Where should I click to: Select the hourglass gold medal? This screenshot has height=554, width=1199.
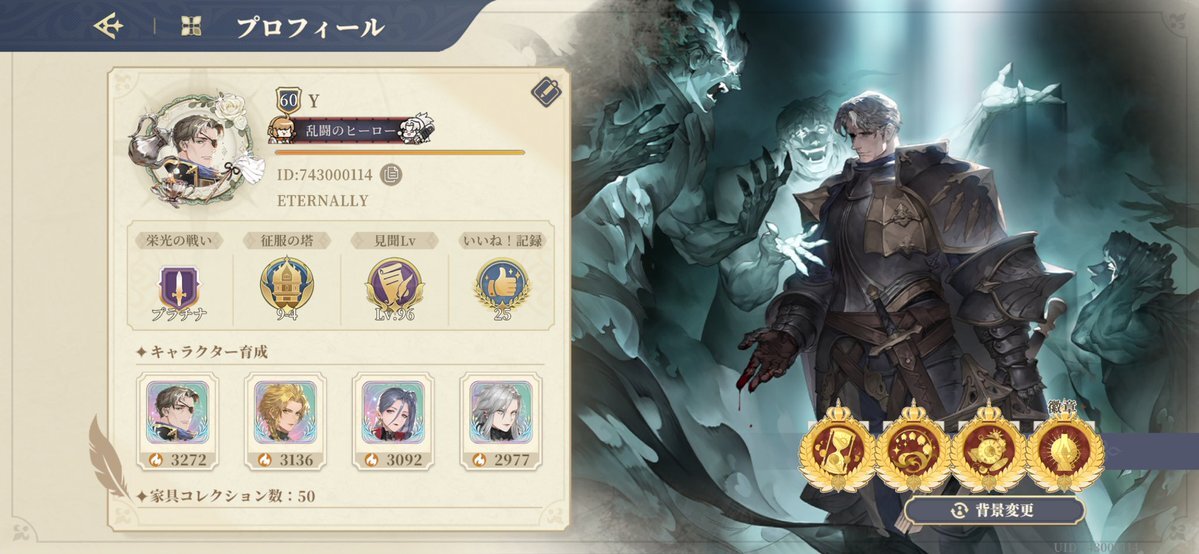click(x=837, y=447)
